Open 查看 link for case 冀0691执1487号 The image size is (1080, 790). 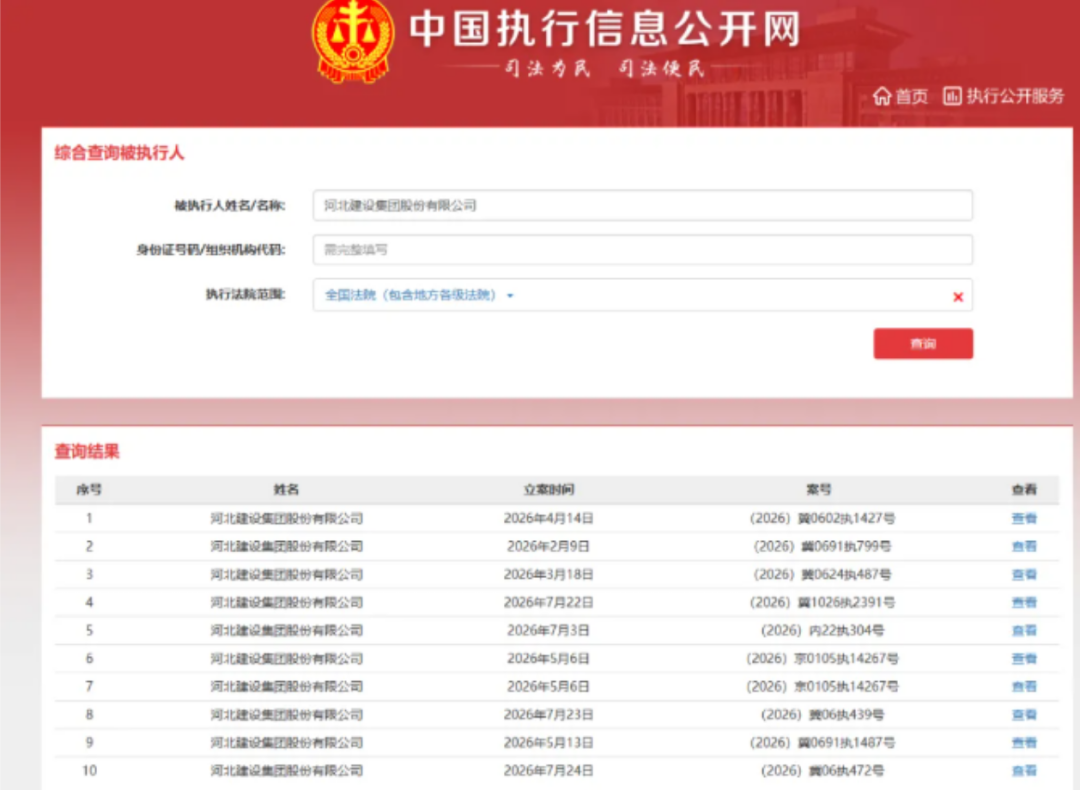pos(1024,742)
